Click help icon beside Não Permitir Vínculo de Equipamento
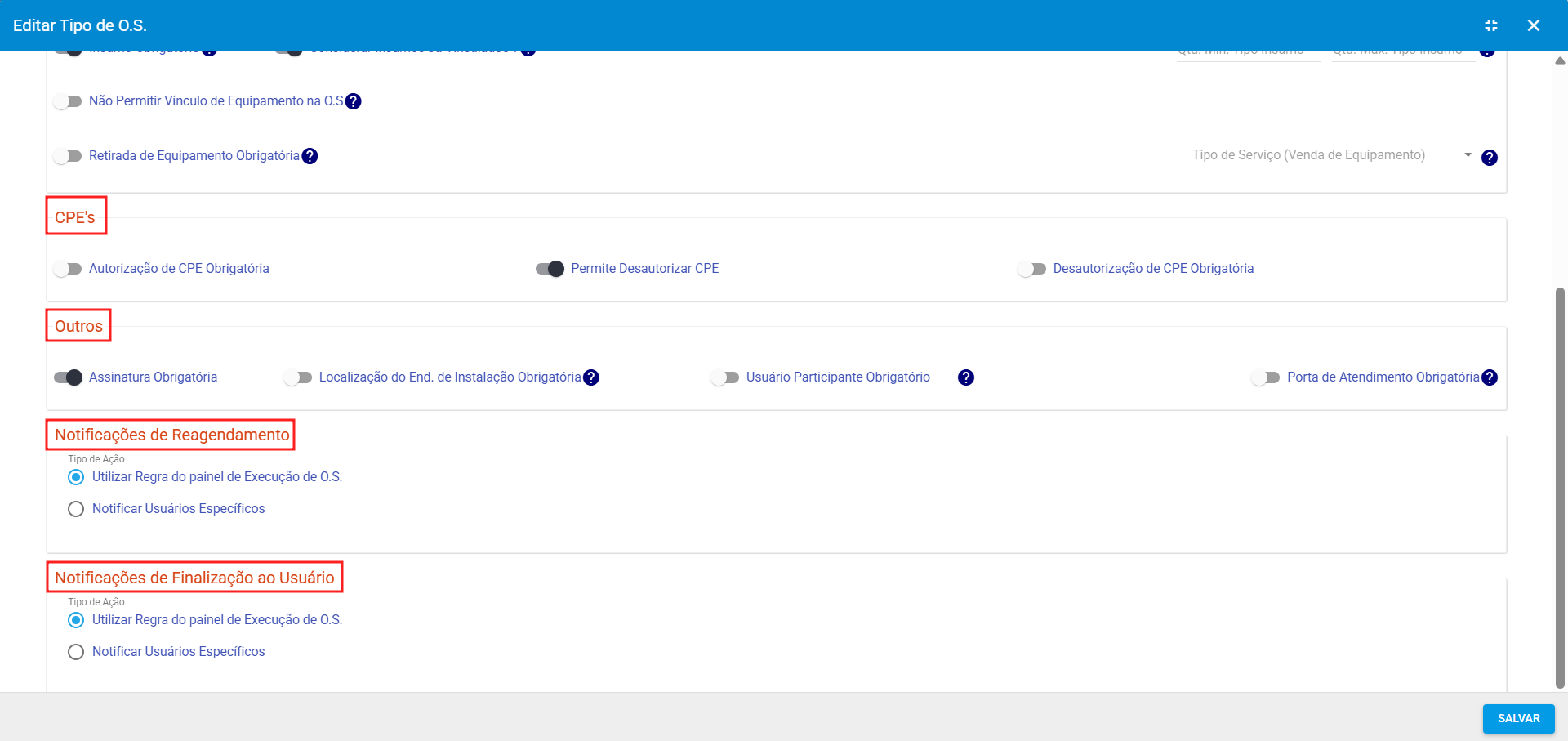Screen dimensions: 1568x741 353,101
